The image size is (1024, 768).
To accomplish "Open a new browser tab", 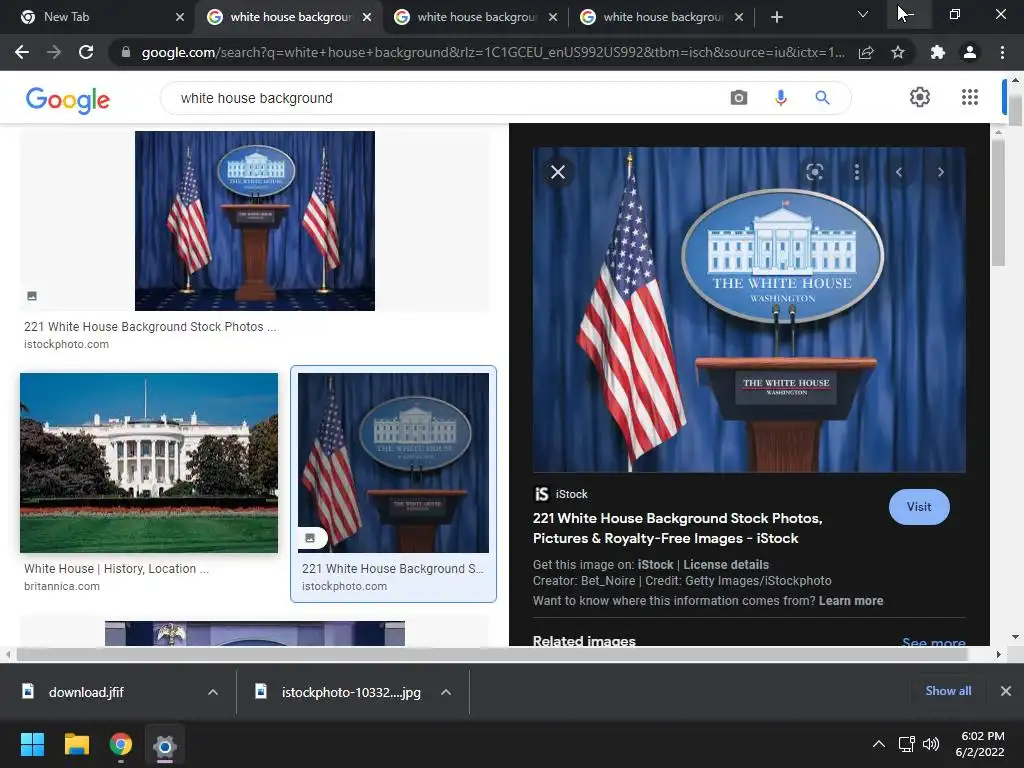I will coord(776,17).
